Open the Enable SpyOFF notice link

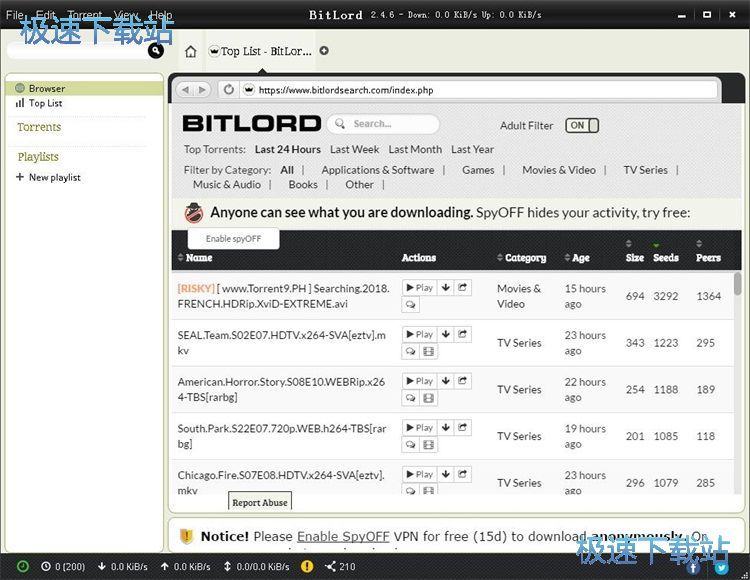(343, 536)
